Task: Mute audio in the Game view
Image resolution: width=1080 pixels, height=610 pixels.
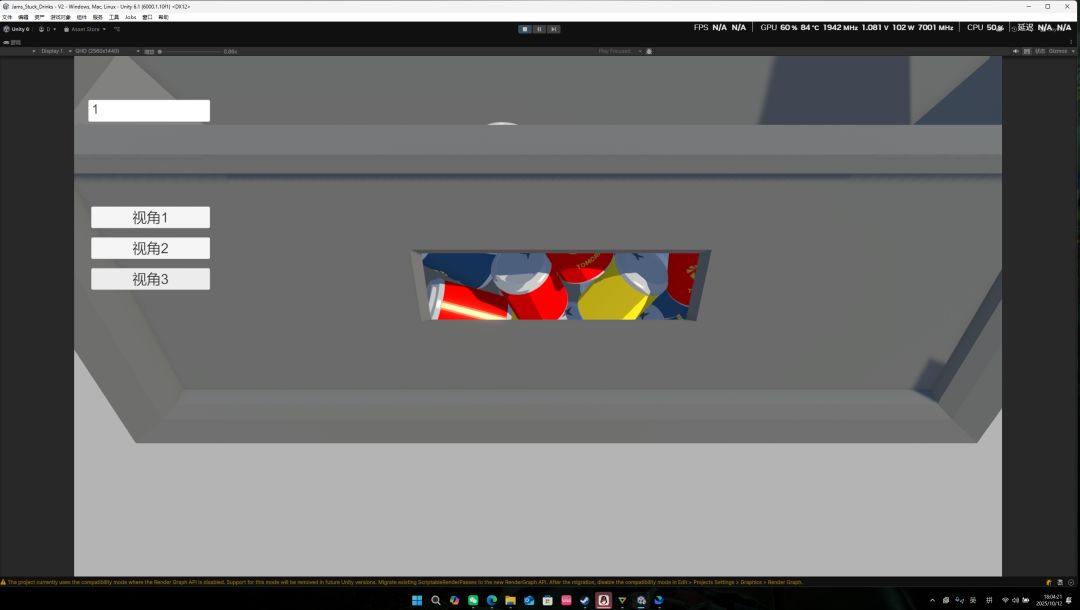Action: [x=1015, y=51]
